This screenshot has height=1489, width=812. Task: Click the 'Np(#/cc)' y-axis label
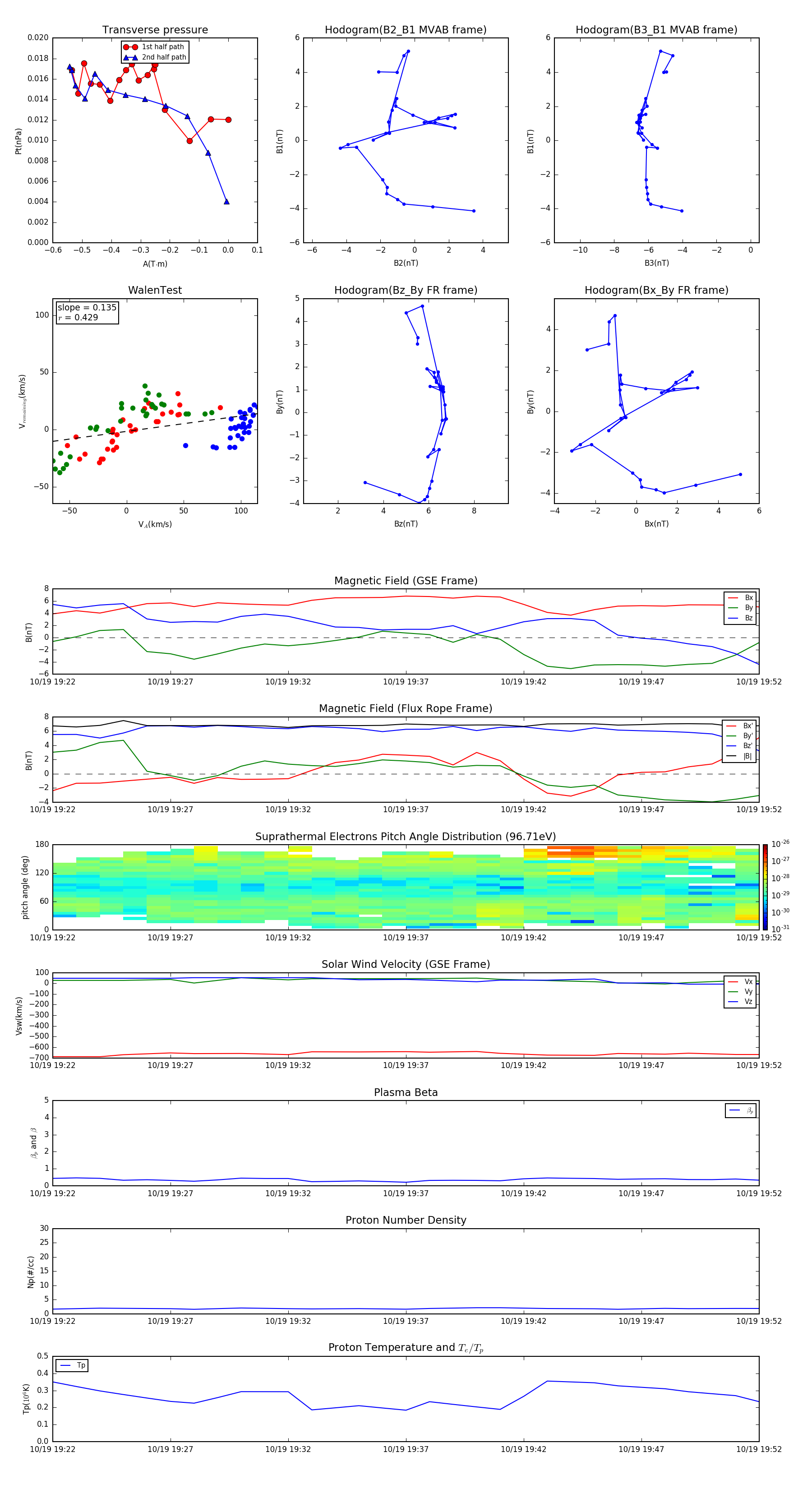(x=30, y=1271)
